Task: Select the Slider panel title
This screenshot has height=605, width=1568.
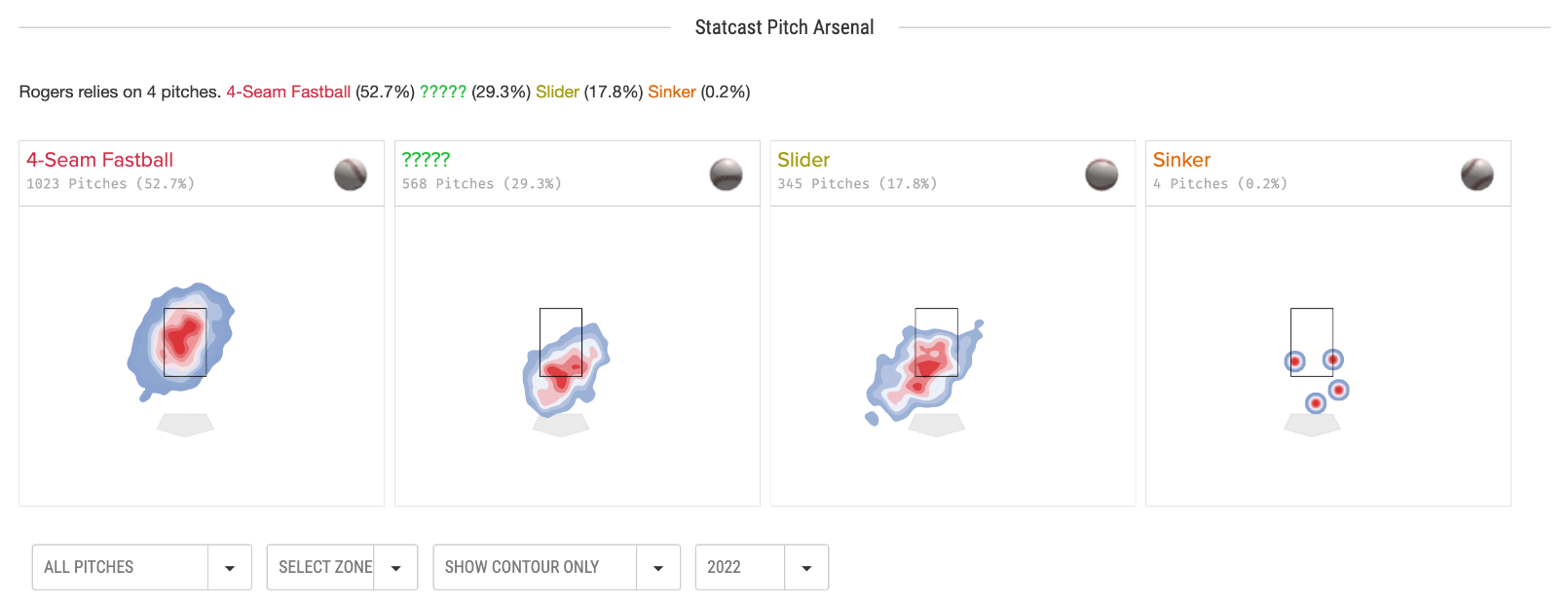Action: [x=803, y=160]
